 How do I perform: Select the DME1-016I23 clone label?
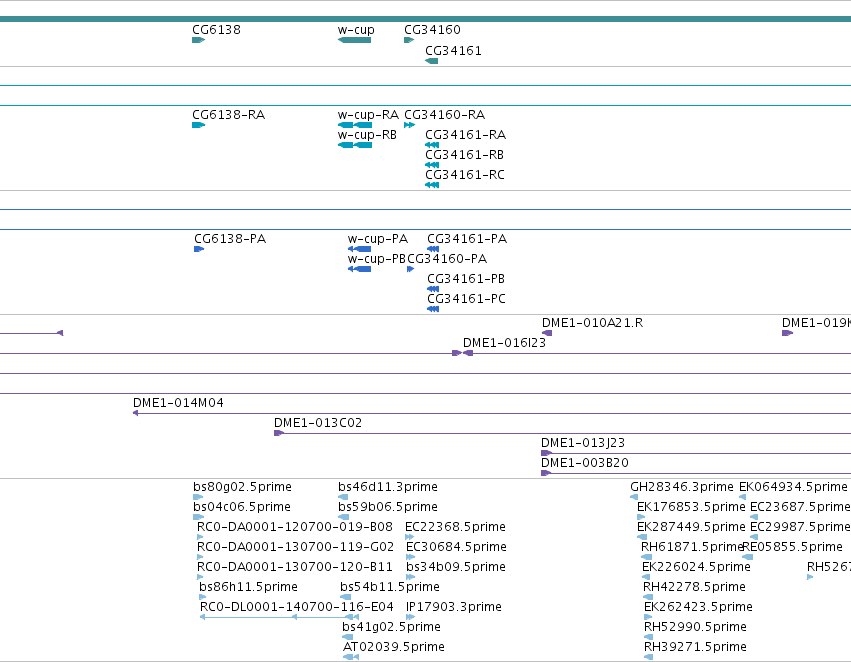(504, 343)
